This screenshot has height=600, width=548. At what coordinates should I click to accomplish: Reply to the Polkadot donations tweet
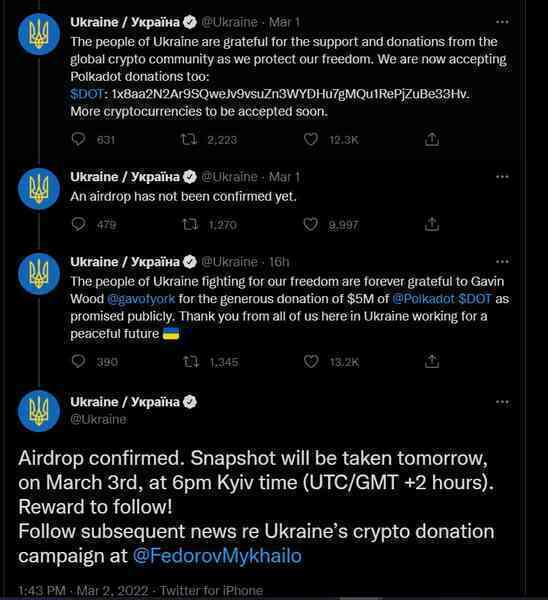click(x=78, y=139)
